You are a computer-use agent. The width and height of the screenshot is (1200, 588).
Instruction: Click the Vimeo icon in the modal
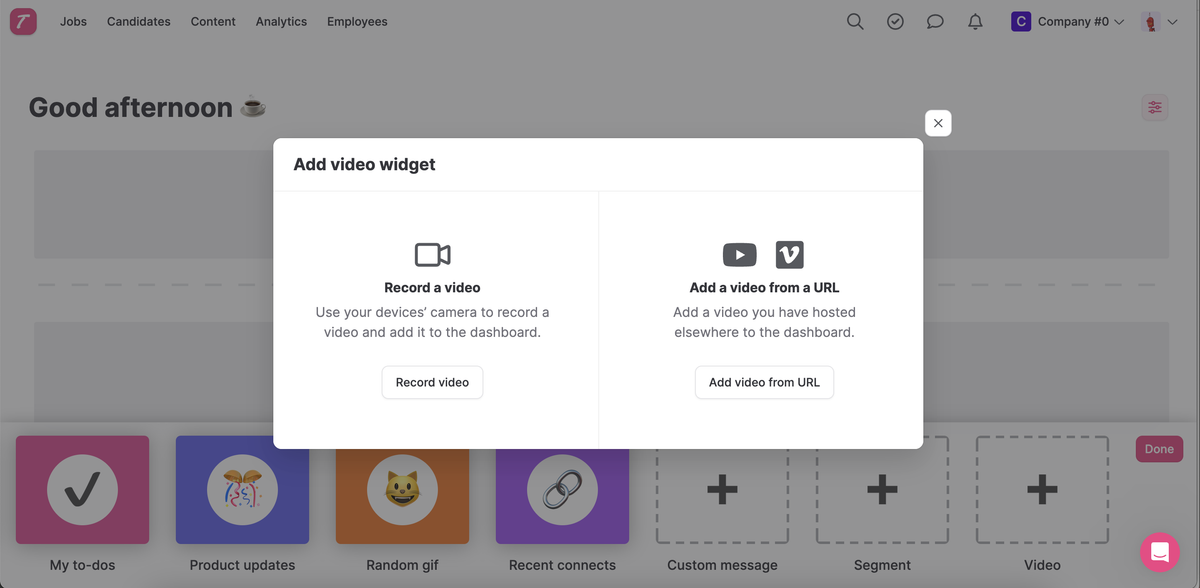click(x=790, y=254)
